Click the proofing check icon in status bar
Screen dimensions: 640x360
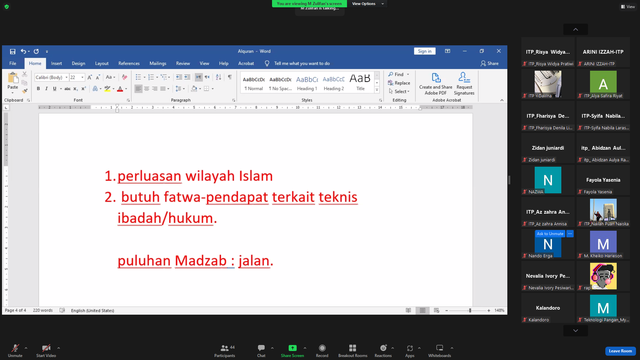pos(62,310)
